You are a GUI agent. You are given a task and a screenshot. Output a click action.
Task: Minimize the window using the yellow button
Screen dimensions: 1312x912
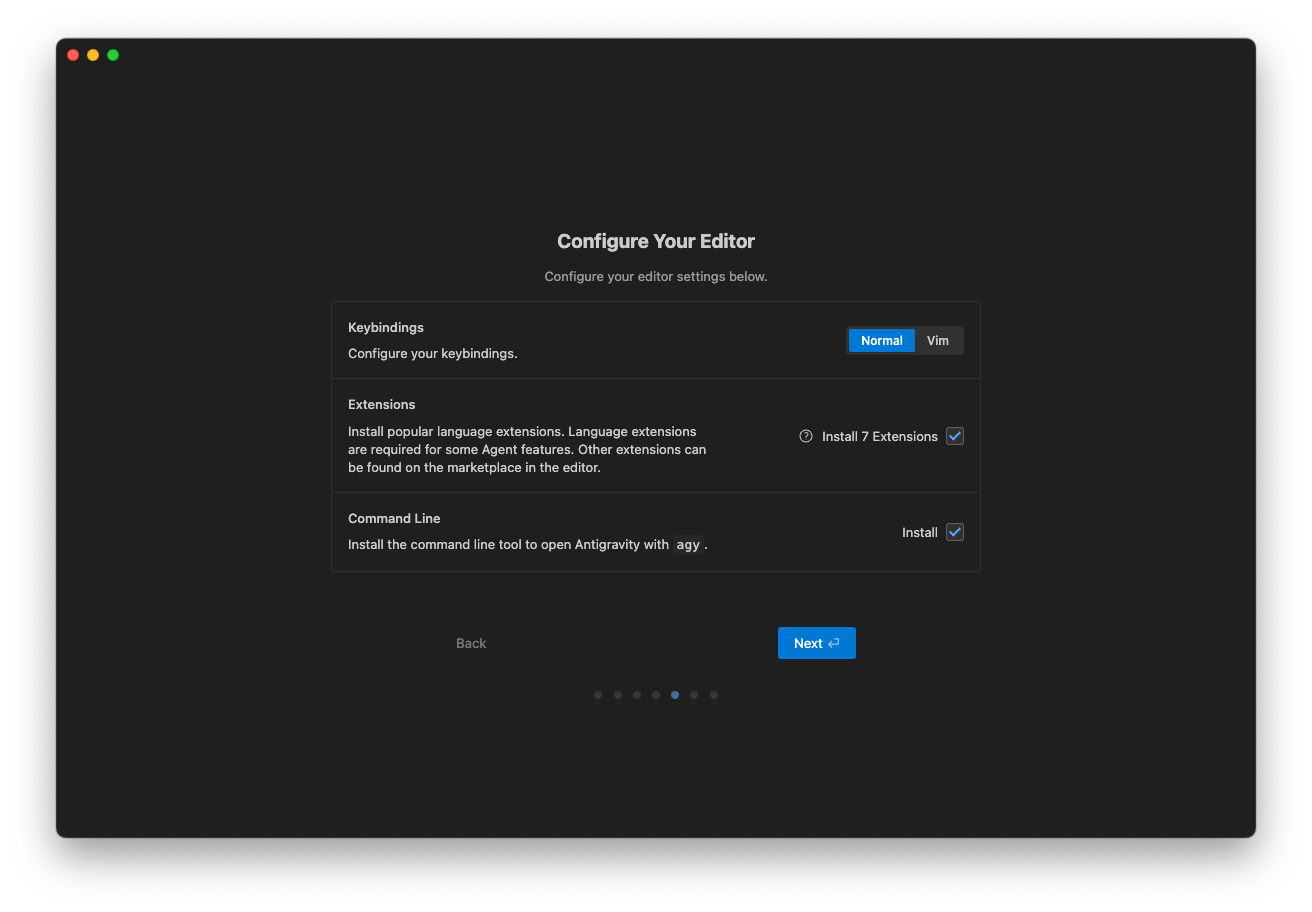[93, 55]
